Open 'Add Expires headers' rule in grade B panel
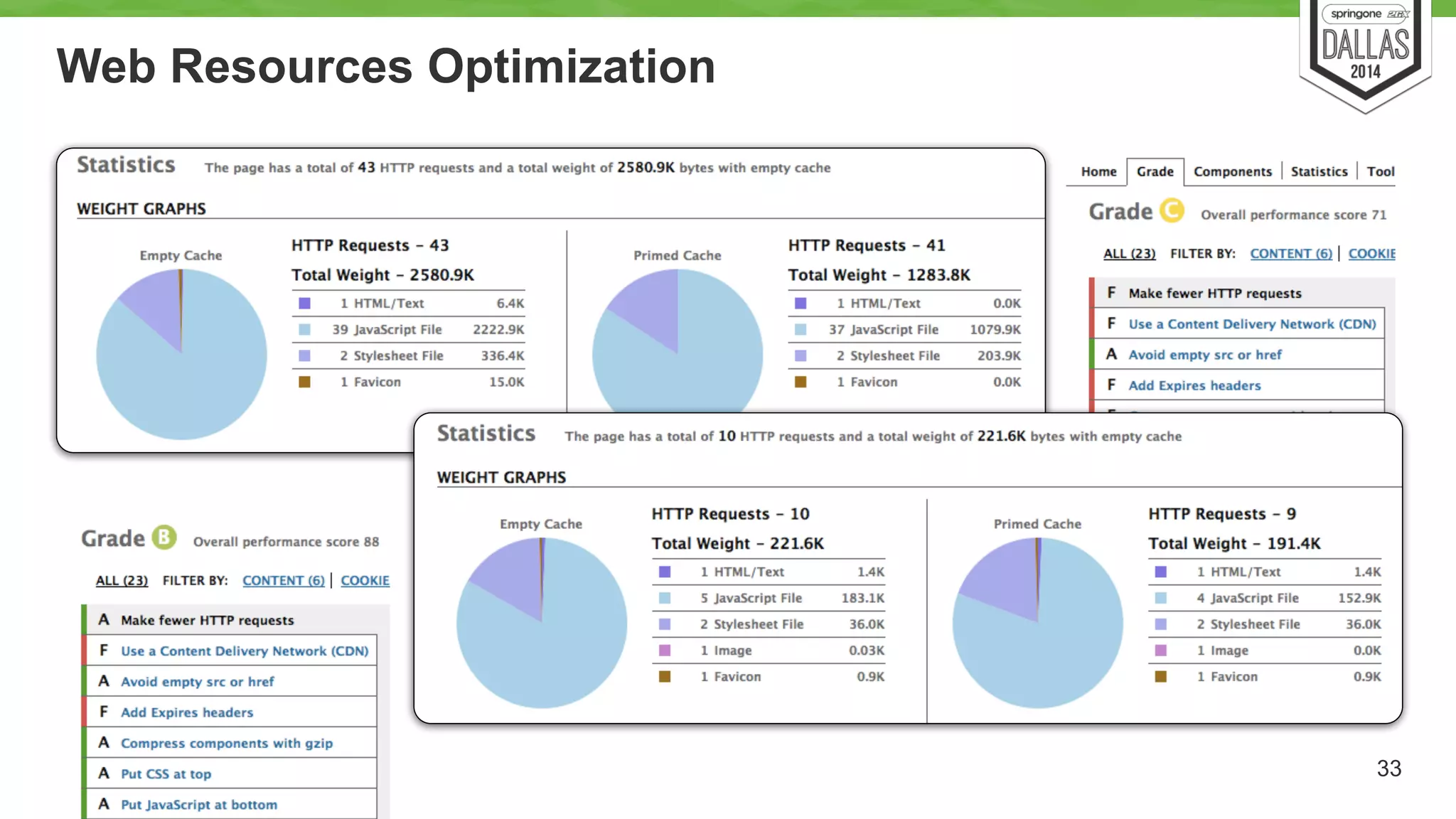 [186, 712]
